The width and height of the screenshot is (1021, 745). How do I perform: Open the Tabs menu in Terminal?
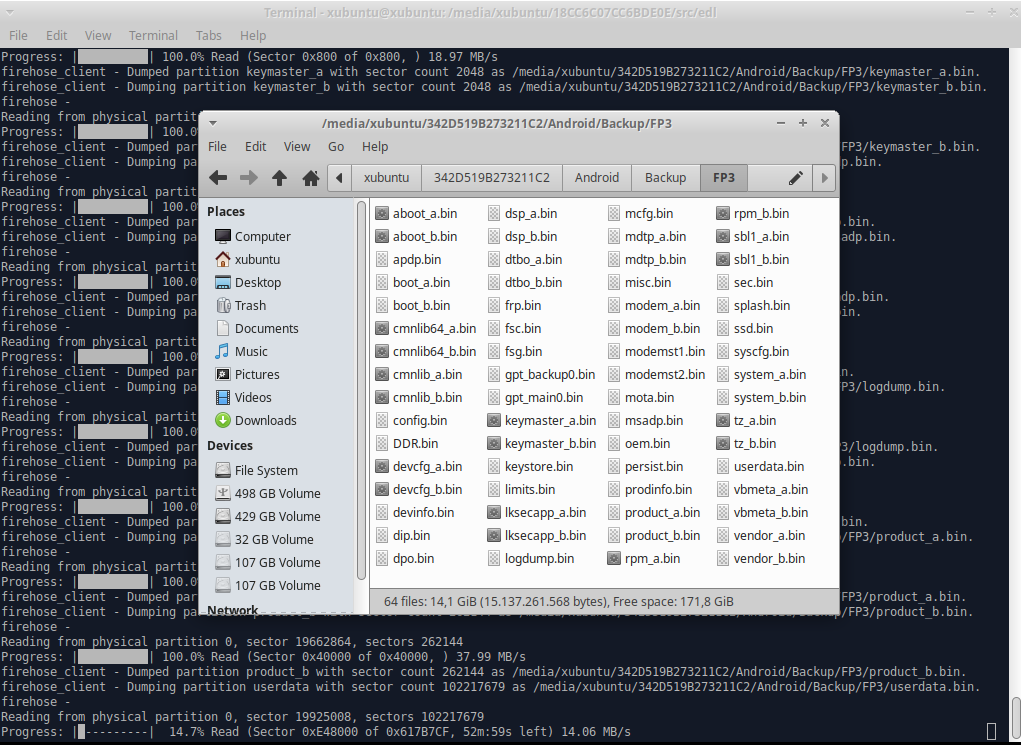pos(209,35)
